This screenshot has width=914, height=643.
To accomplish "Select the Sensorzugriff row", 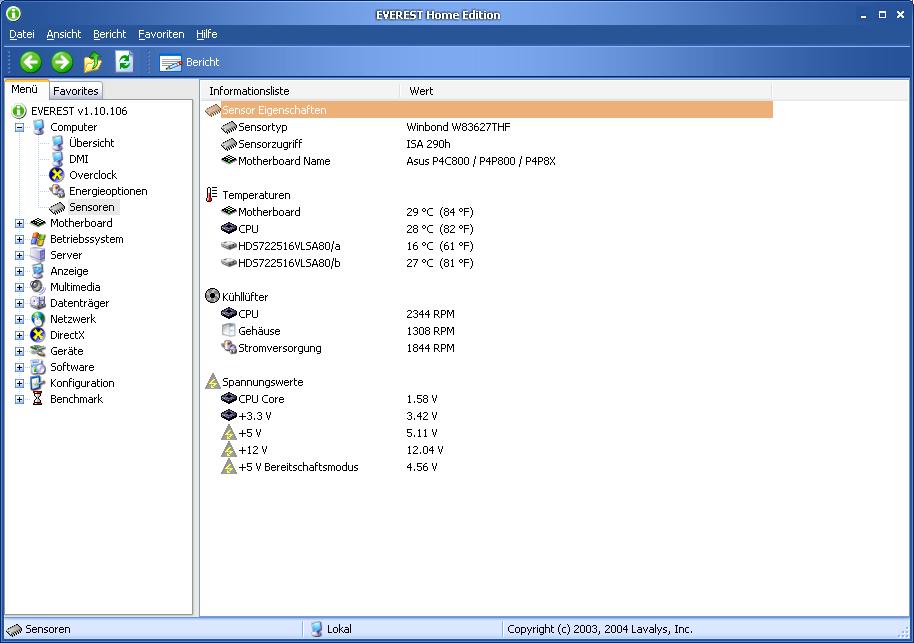I will pos(488,144).
